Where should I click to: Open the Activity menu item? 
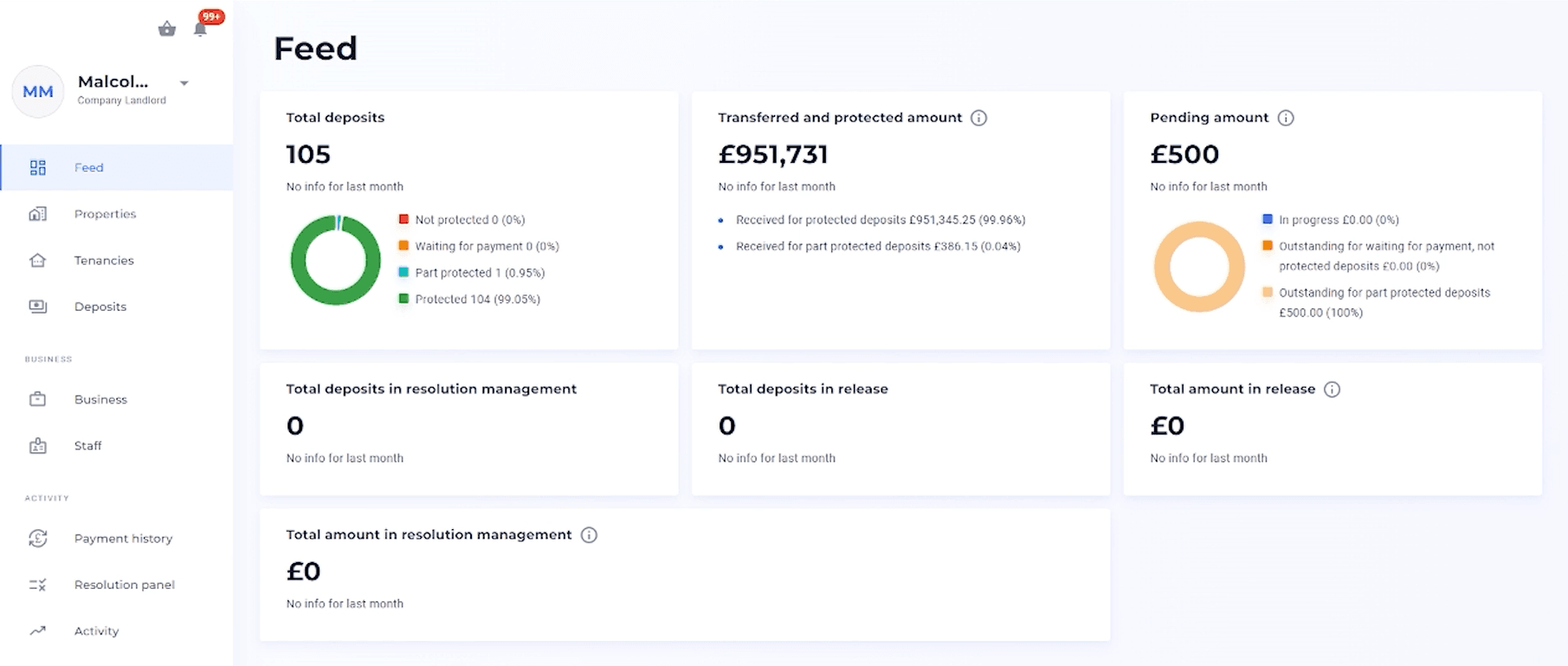coord(96,631)
